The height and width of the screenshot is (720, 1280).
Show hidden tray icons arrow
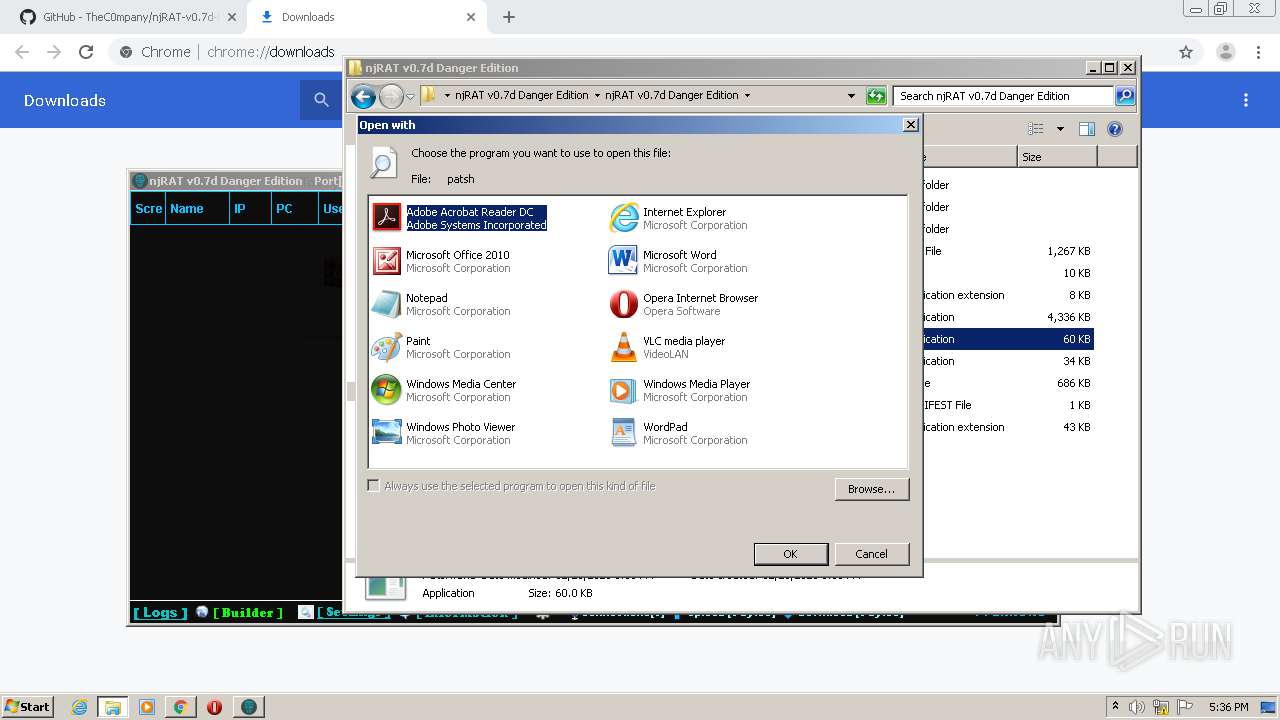point(1115,707)
